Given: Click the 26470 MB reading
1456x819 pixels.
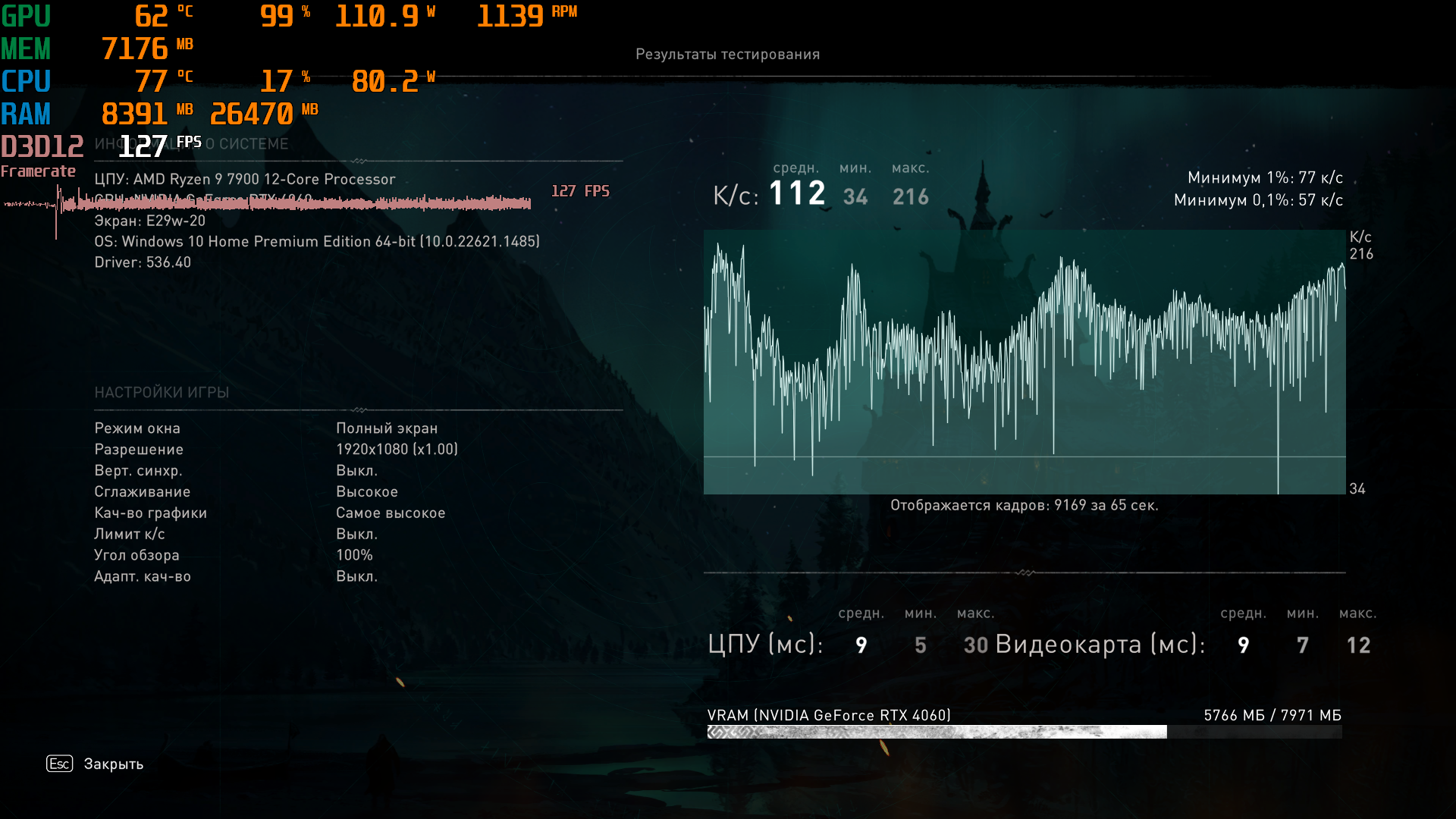Looking at the screenshot, I should coord(264,114).
